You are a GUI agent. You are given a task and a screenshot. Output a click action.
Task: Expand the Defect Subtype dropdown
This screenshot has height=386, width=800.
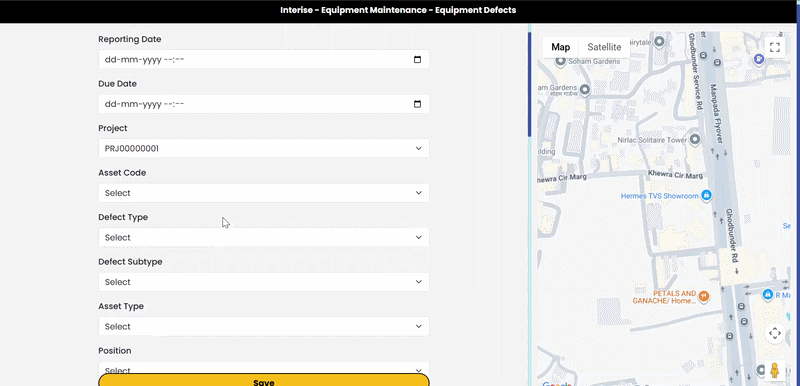[x=264, y=282]
